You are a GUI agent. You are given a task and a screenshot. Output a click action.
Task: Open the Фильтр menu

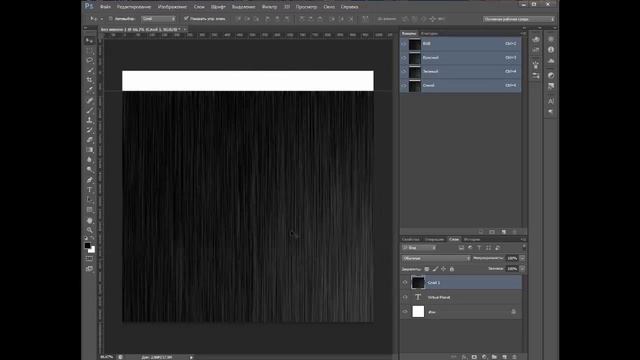click(x=269, y=7)
